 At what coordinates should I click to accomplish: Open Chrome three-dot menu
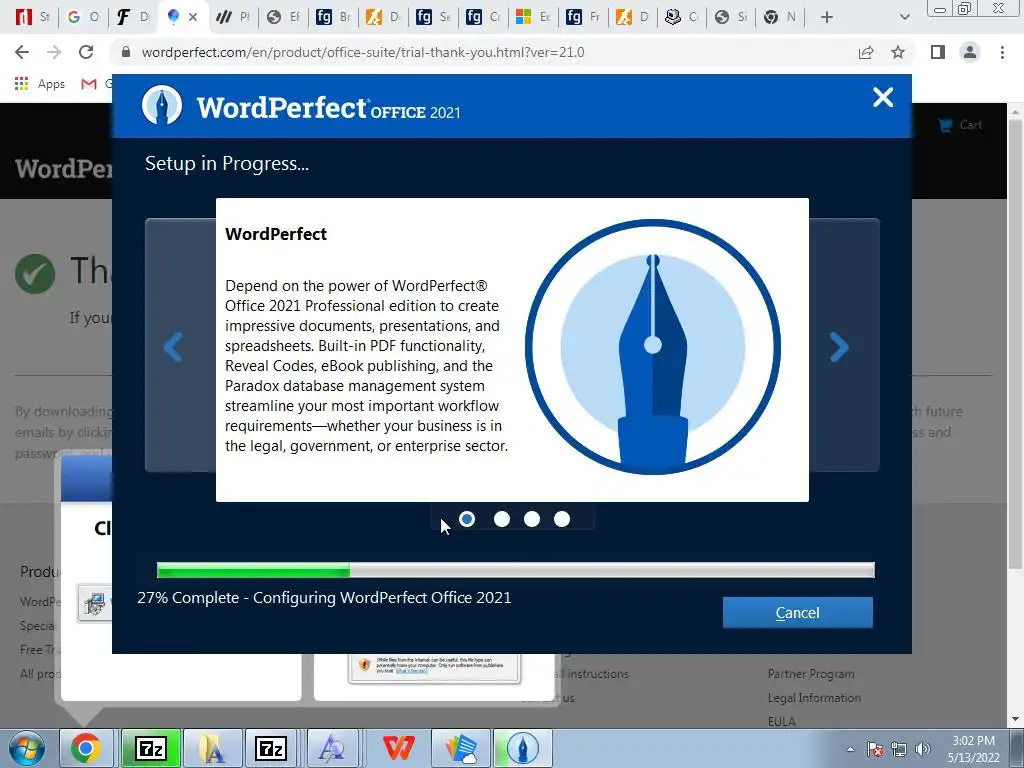tap(1002, 52)
